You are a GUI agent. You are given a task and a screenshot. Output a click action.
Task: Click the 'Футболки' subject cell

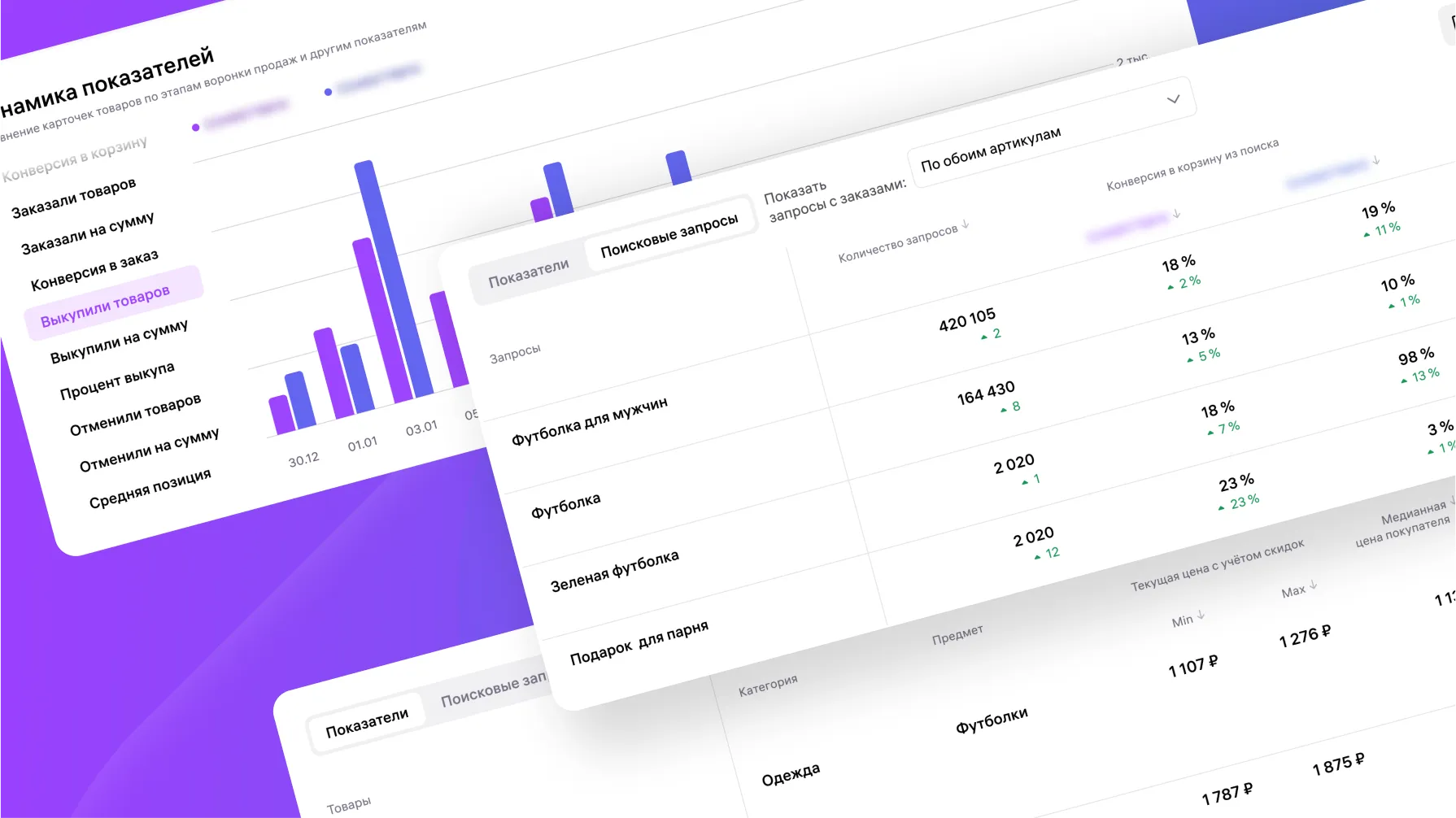992,720
